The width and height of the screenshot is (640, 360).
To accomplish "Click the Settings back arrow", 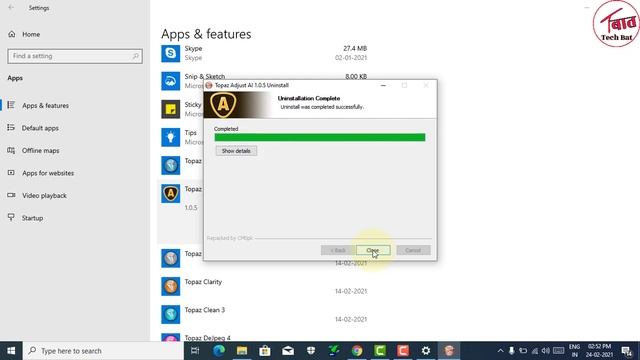I will click(x=11, y=8).
